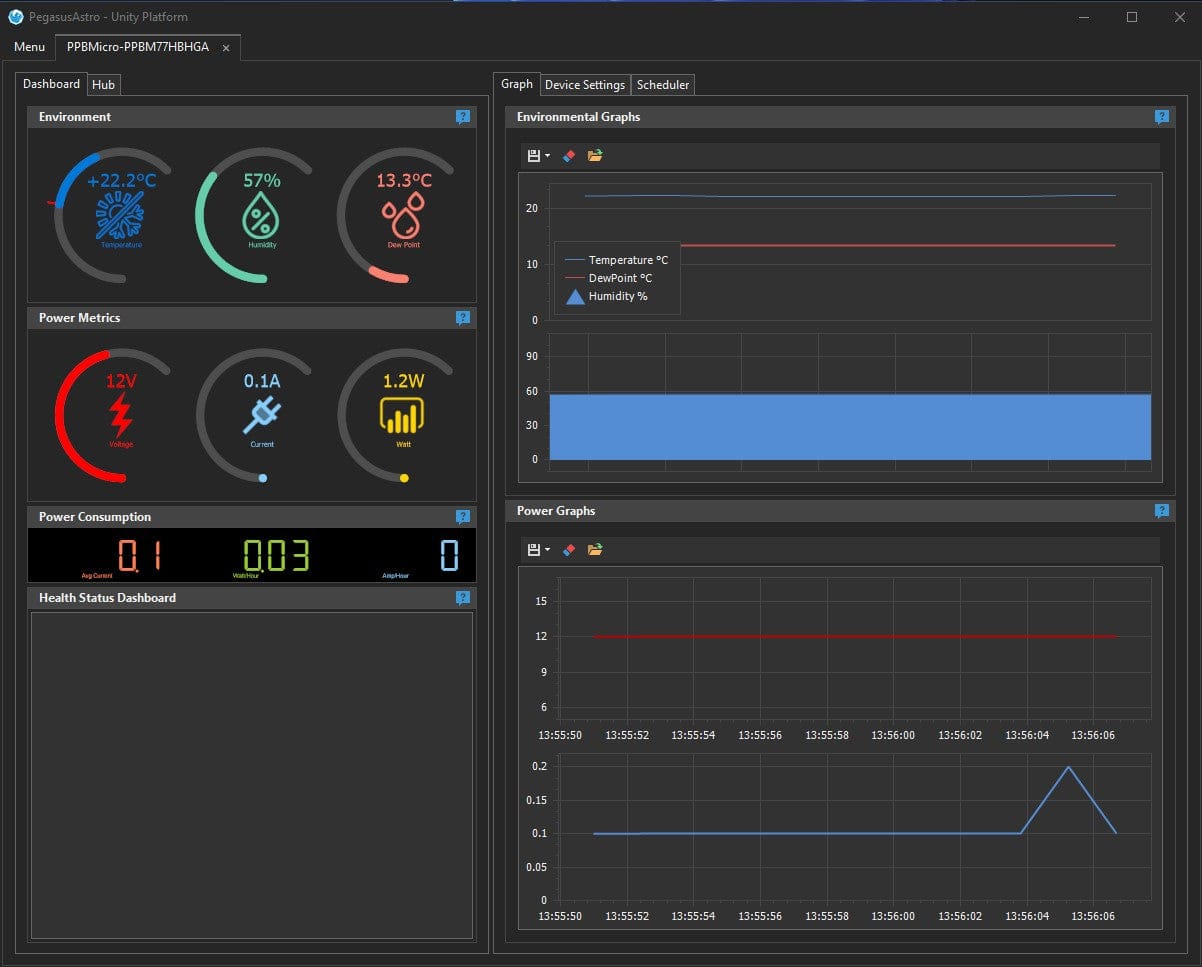Screen dimensions: 1202x967
Task: Click the Environmental Graphs help icon
Action: 1161,117
